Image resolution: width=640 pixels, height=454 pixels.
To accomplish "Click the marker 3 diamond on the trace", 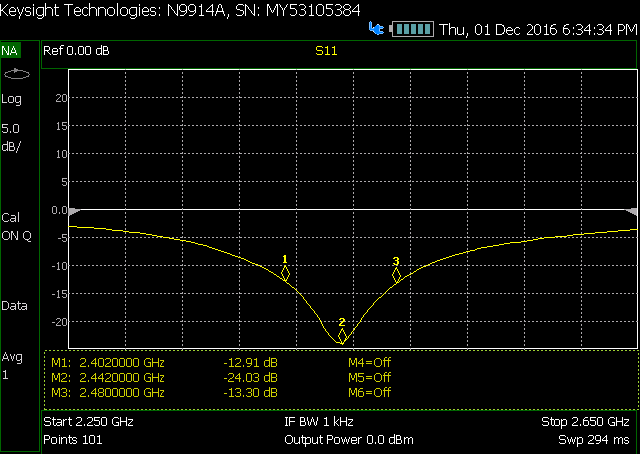I will (396, 275).
